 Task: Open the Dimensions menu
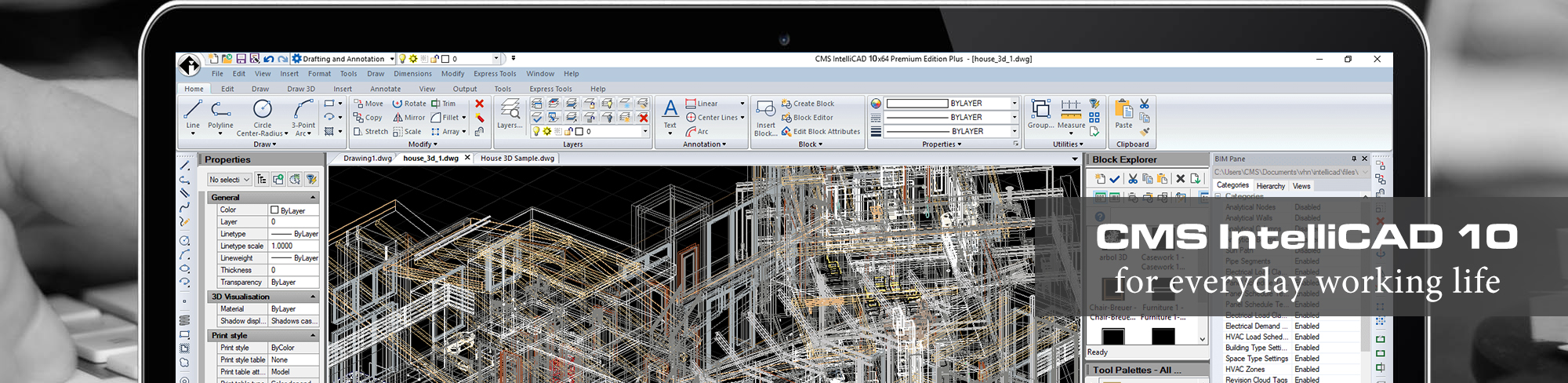412,74
